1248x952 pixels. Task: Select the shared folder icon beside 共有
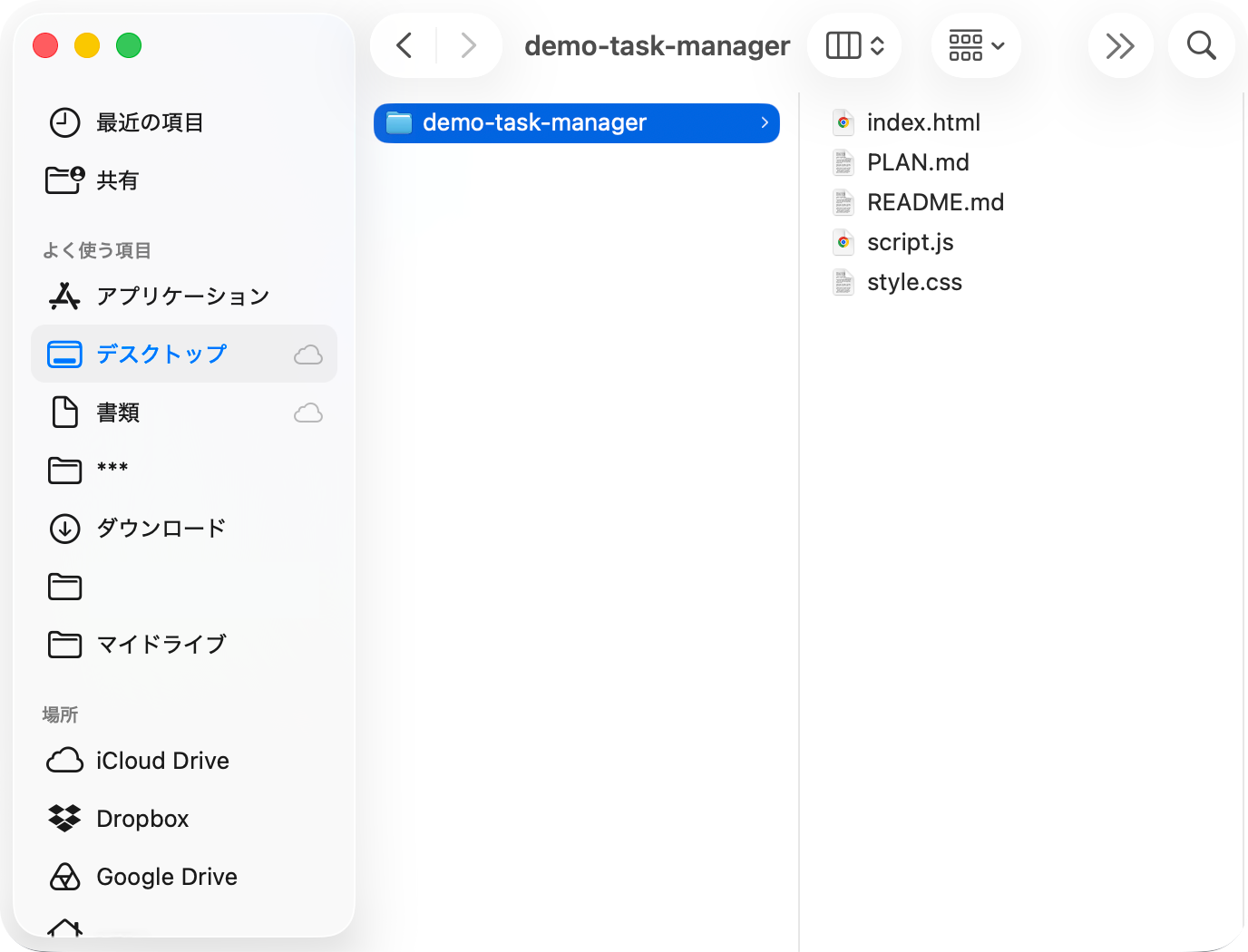[64, 180]
